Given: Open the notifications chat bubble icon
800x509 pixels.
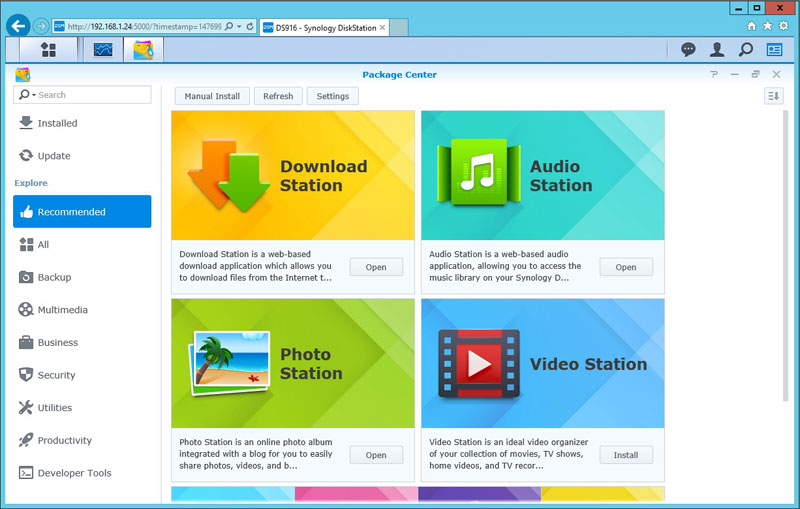Looking at the screenshot, I should (688, 49).
